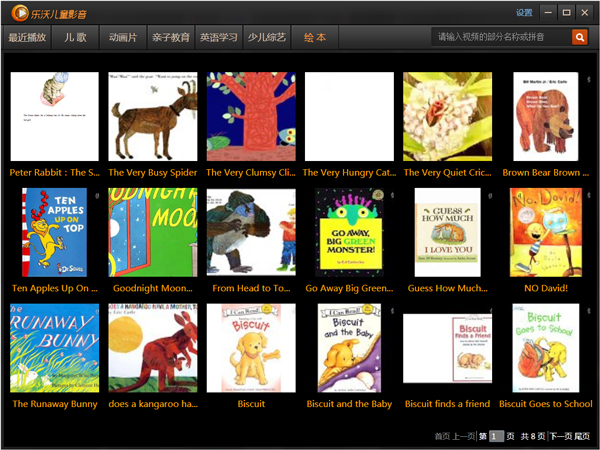Open Ten Apples Up On Top cover
600x450 pixels.
54,232
